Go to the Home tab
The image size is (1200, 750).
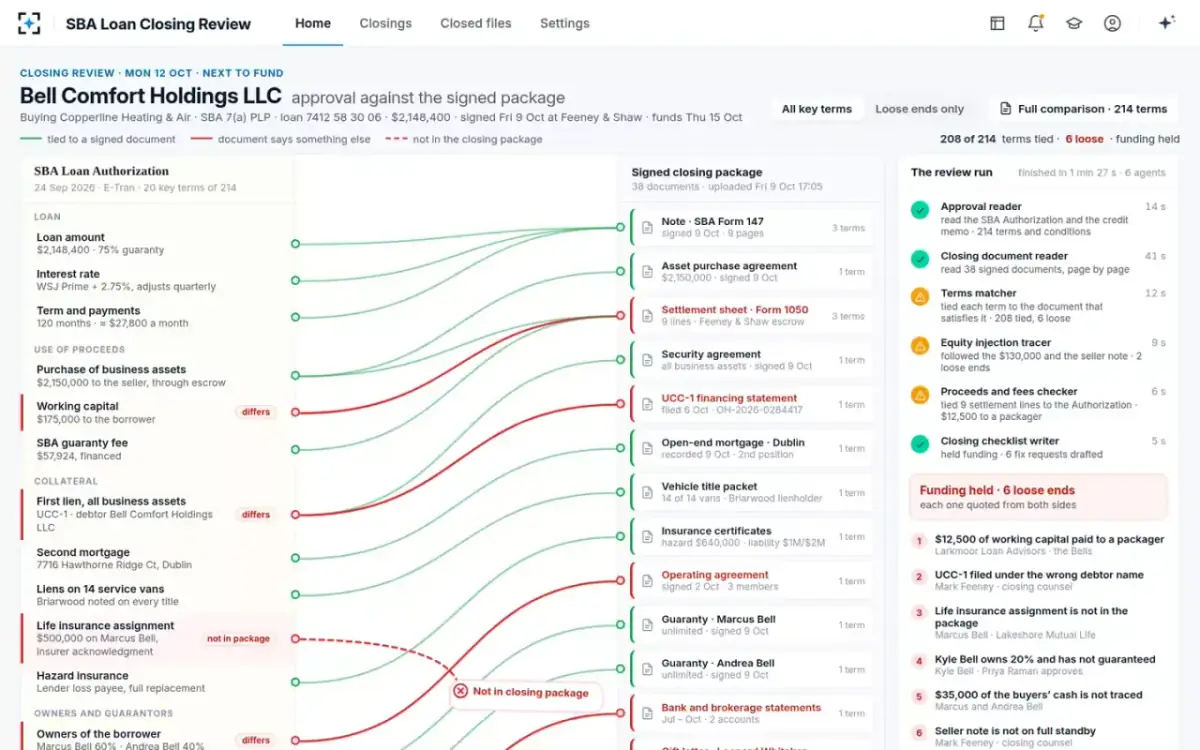[x=313, y=23]
